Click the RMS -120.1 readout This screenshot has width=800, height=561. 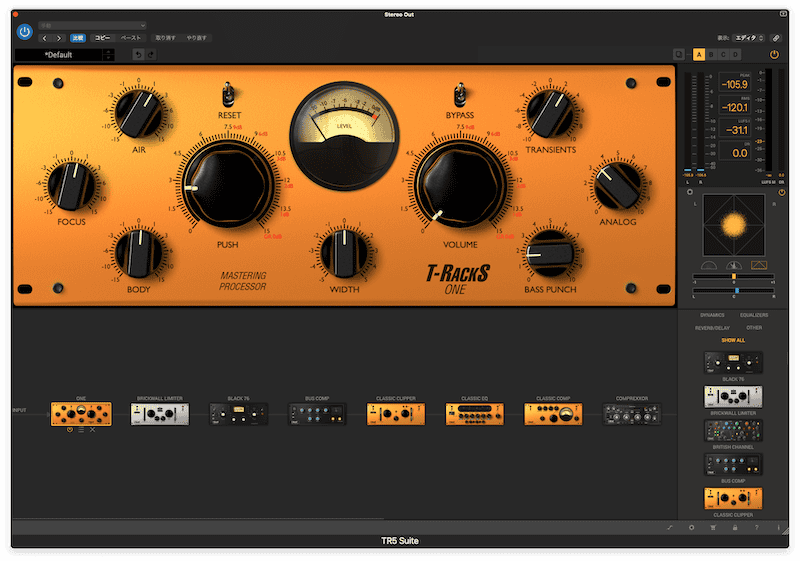pyautogui.click(x=735, y=106)
